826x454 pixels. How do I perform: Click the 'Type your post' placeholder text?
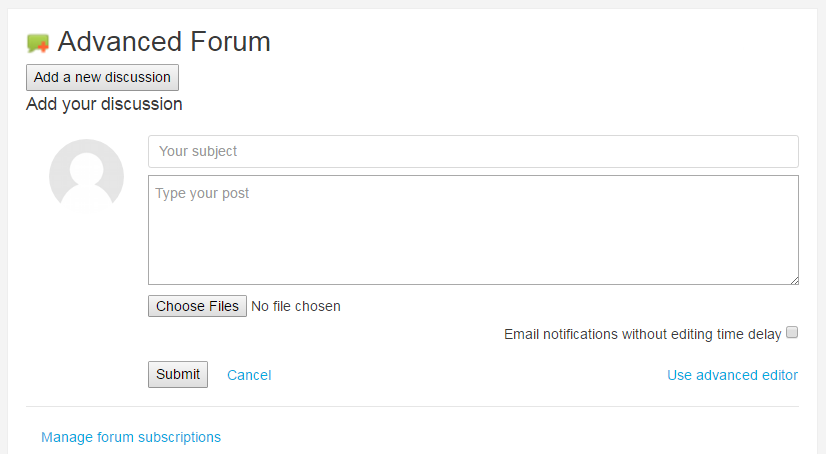pos(202,193)
